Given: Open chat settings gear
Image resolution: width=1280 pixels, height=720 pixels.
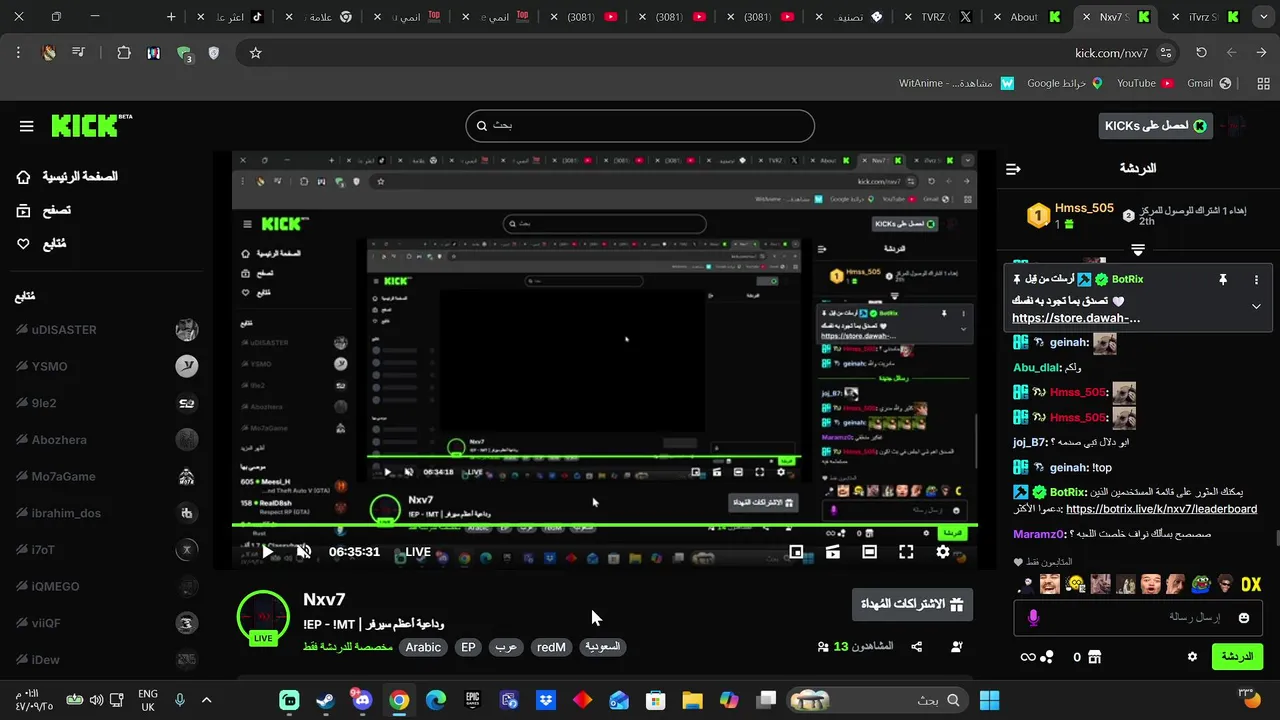Looking at the screenshot, I should [1192, 657].
